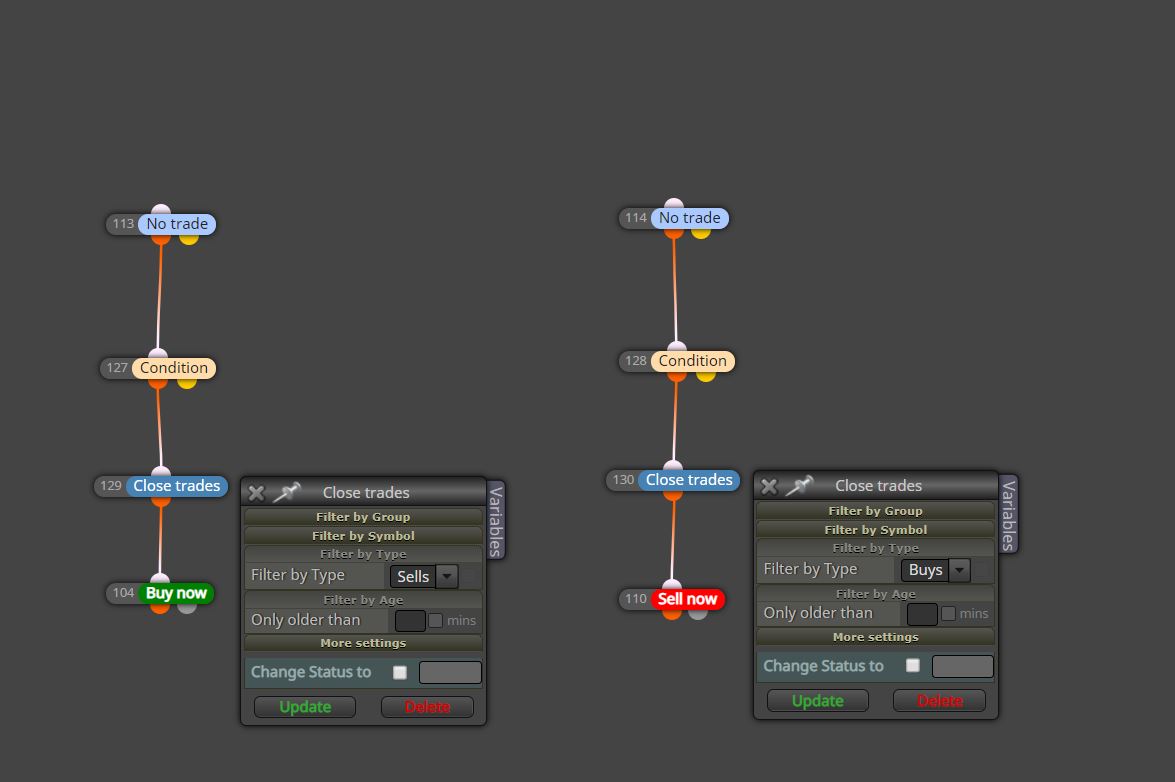
Task: Click Delete in the node 130 panel
Action: [940, 701]
